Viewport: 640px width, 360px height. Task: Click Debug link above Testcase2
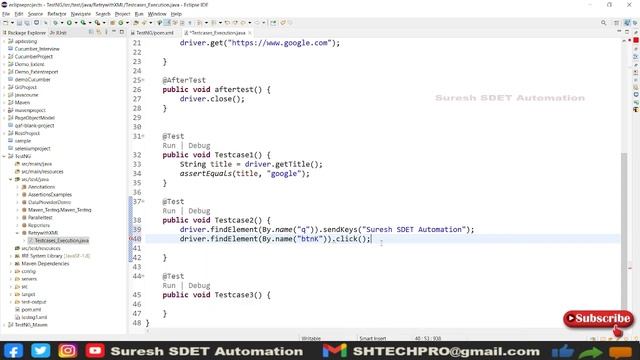tap(199, 211)
